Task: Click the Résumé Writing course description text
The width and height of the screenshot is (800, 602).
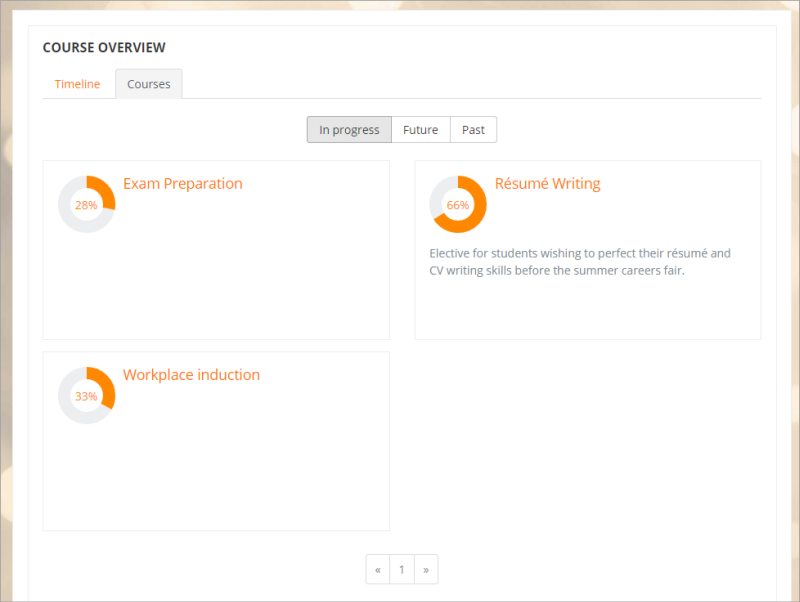Action: click(580, 262)
